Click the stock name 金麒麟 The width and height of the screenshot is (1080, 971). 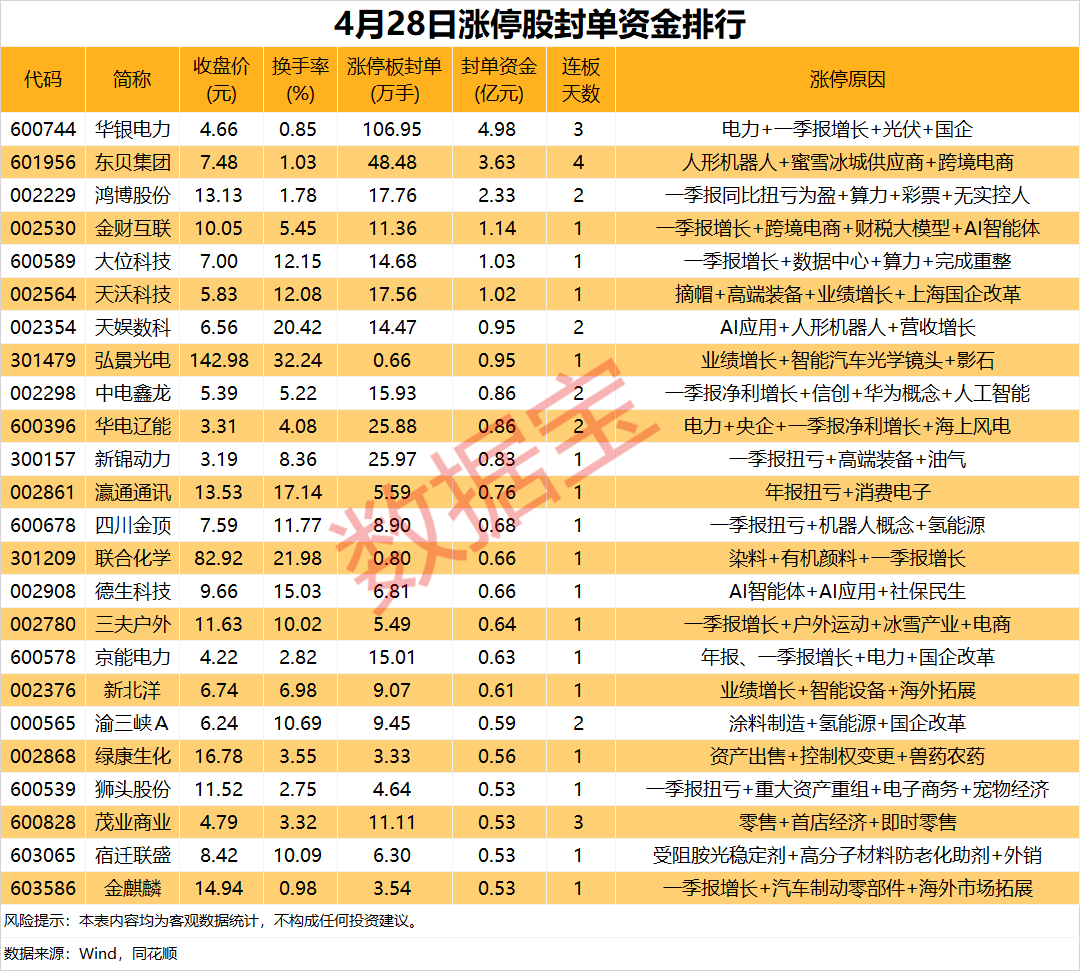[x=132, y=889]
